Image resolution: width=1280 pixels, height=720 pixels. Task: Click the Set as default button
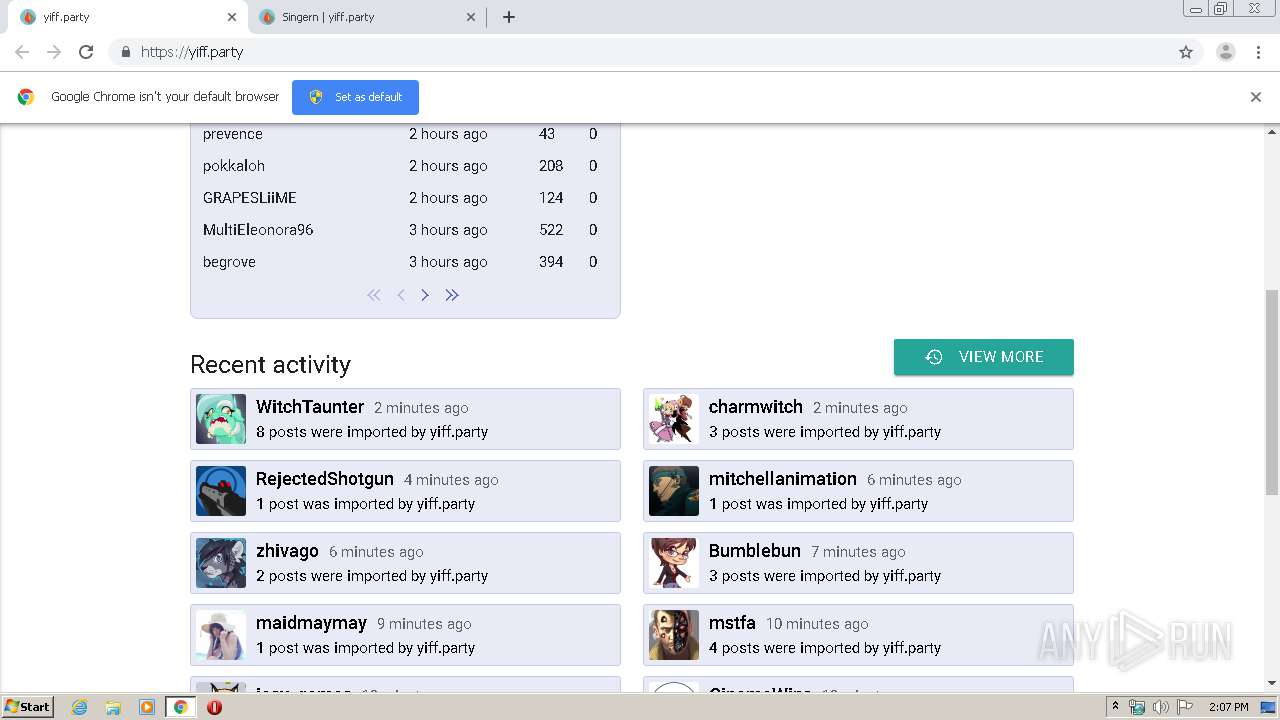(x=355, y=97)
